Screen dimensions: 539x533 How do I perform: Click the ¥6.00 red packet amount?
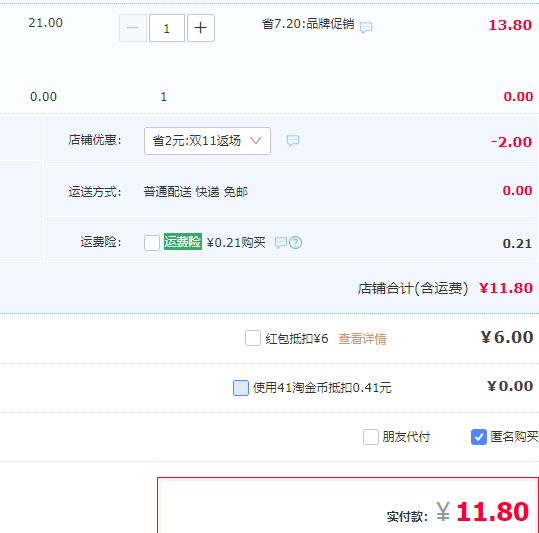point(507,337)
